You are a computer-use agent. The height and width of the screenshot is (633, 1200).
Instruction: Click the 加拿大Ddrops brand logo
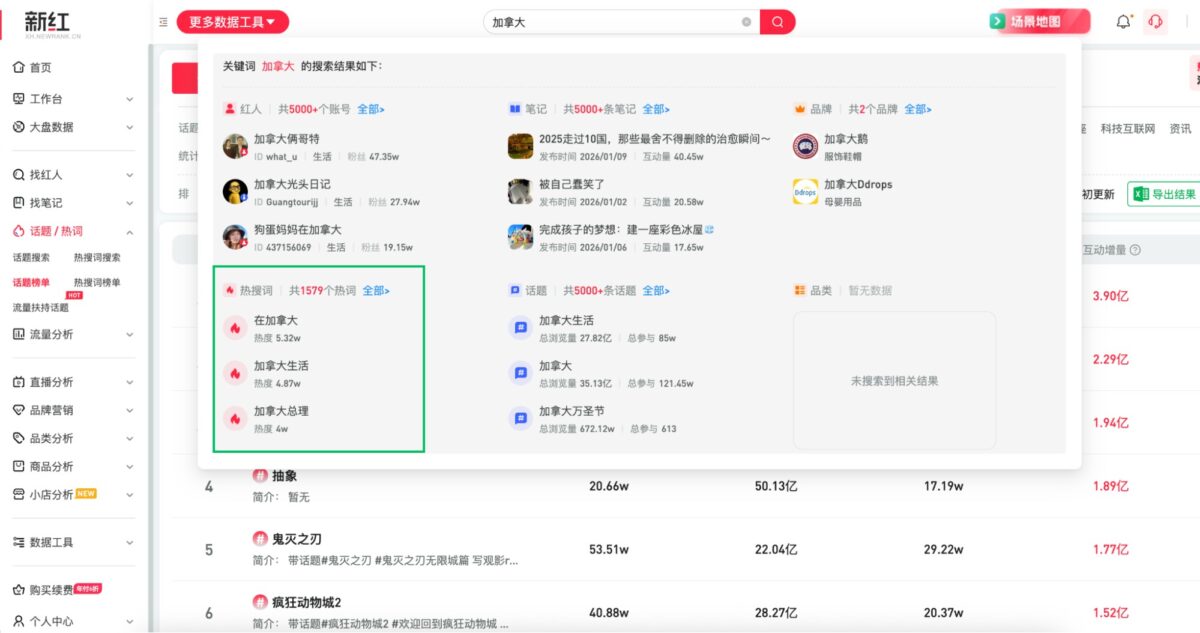(805, 191)
